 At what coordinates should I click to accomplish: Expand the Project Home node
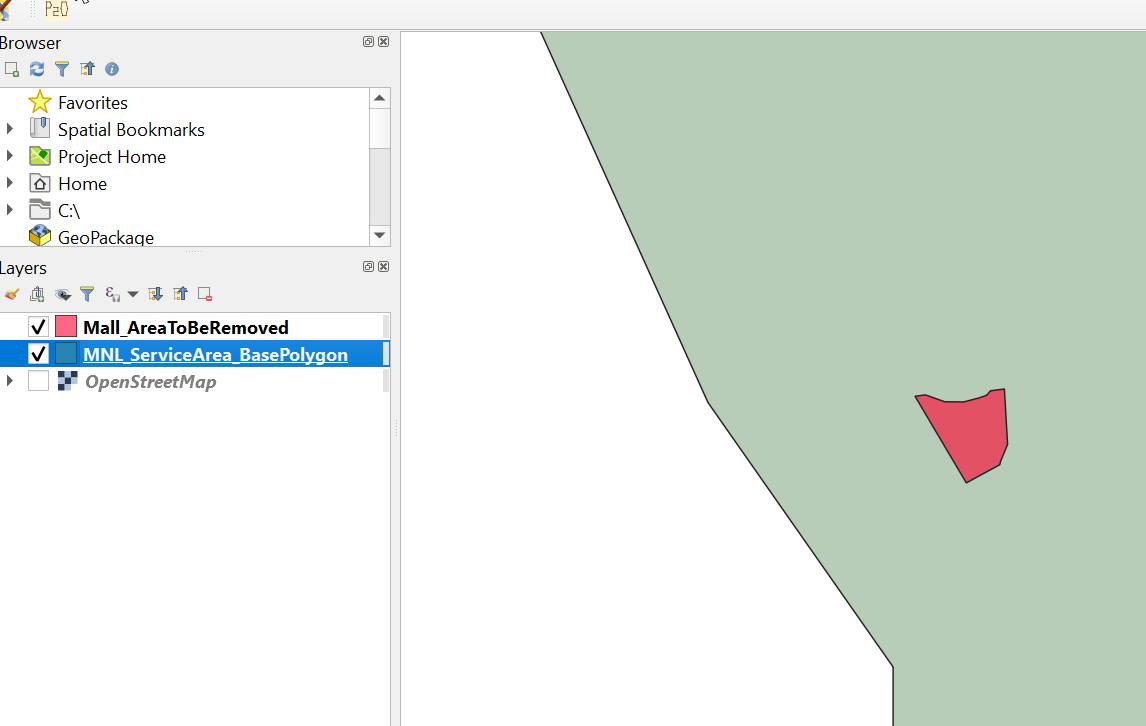(x=10, y=156)
